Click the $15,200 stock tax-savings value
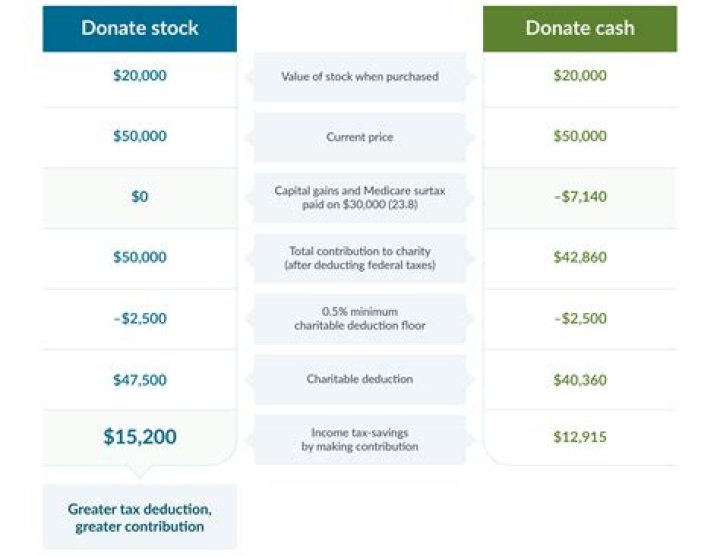This screenshot has width=720, height=556. pos(139,437)
